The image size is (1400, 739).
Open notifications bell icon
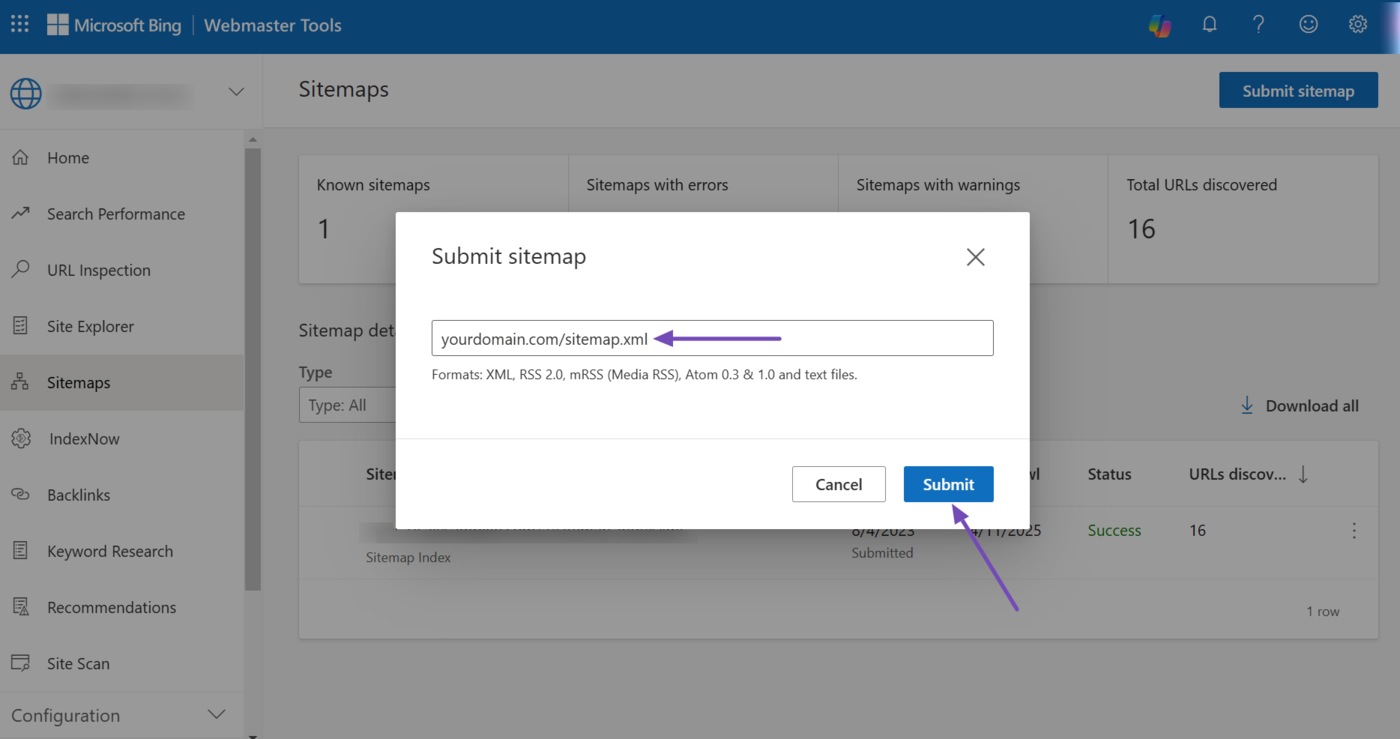click(1209, 25)
